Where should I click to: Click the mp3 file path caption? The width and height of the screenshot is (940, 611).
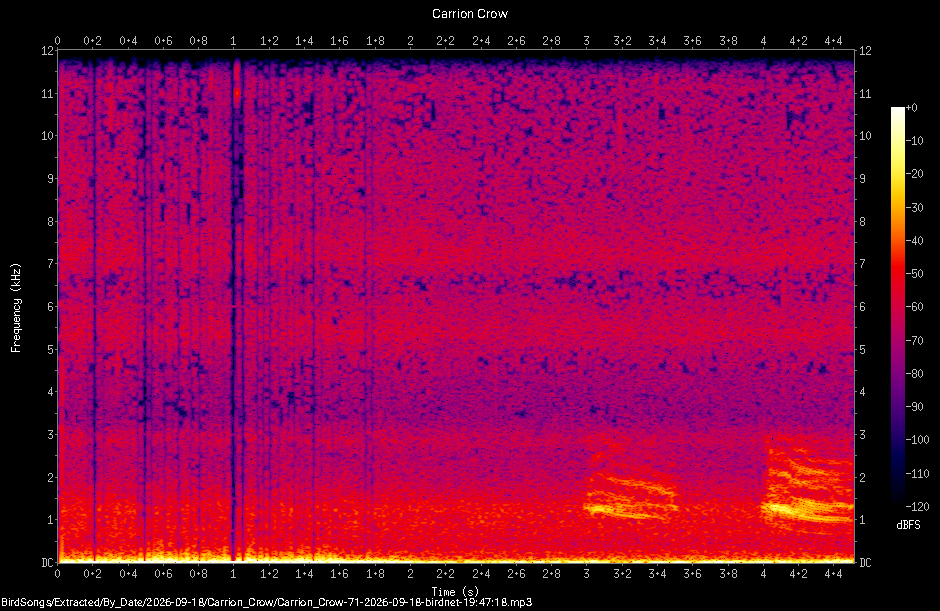[266, 602]
